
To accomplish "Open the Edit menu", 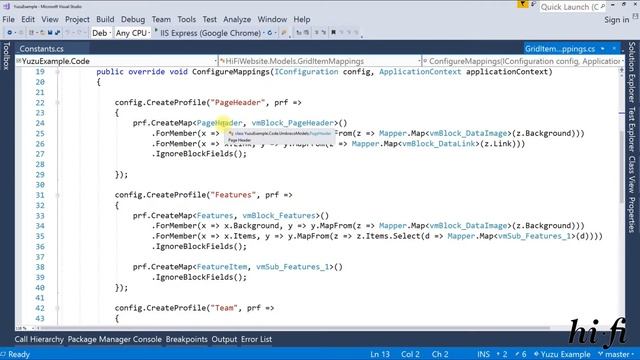I will click(28, 19).
